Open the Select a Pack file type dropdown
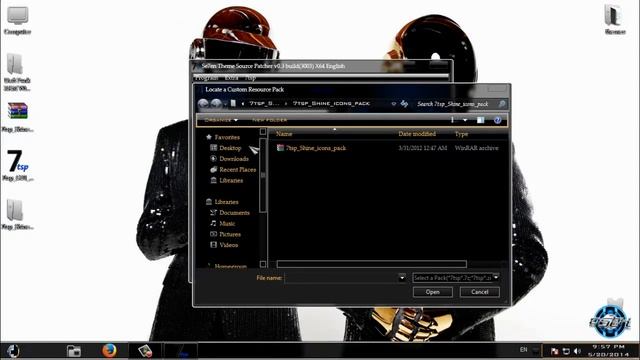Image resolution: width=640 pixels, height=360 pixels. [456, 278]
